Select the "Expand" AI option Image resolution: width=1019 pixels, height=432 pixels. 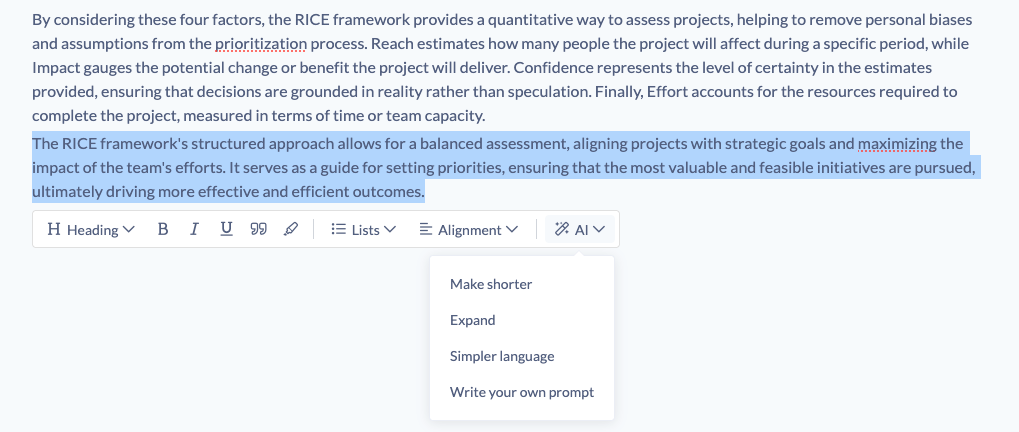click(473, 320)
